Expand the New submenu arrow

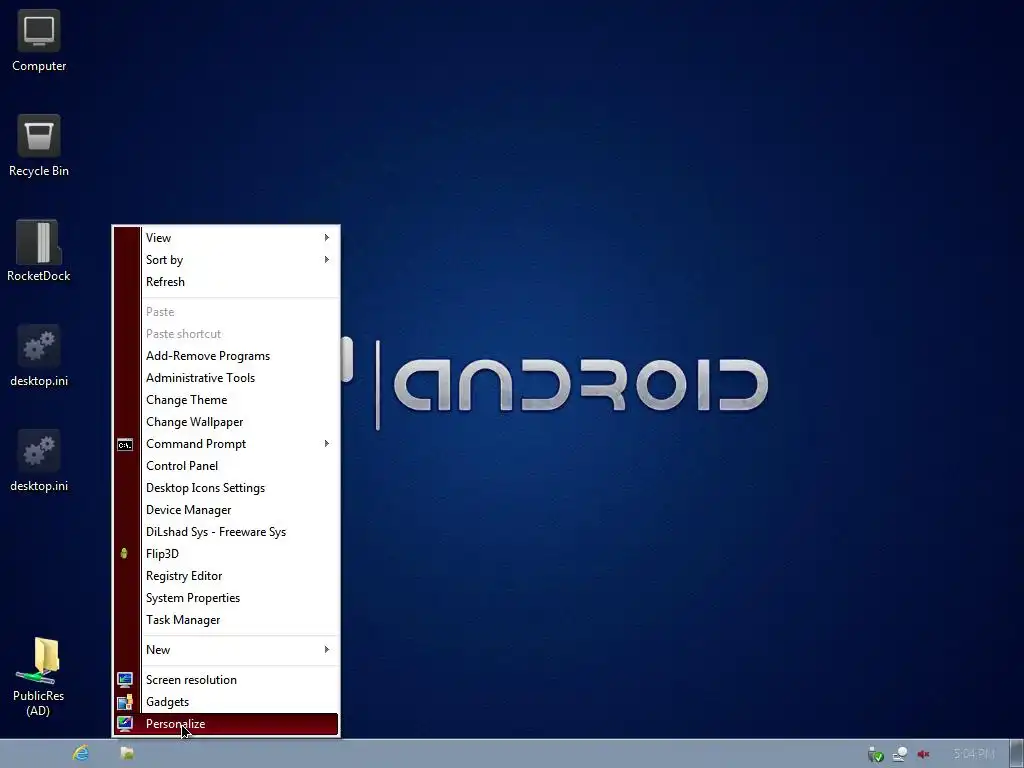(x=327, y=650)
